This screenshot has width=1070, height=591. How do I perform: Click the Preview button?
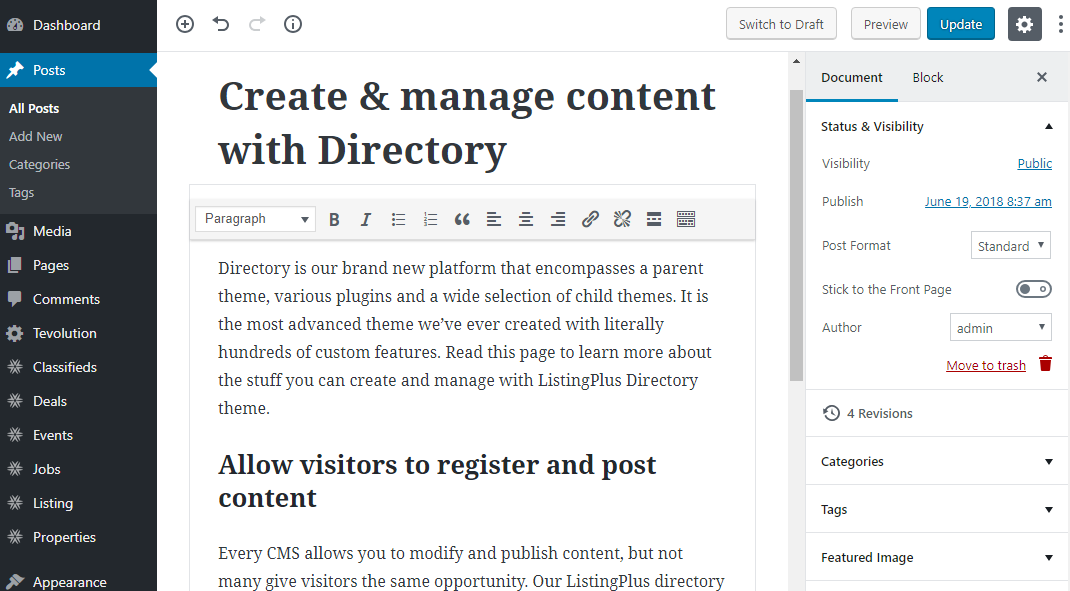click(886, 25)
